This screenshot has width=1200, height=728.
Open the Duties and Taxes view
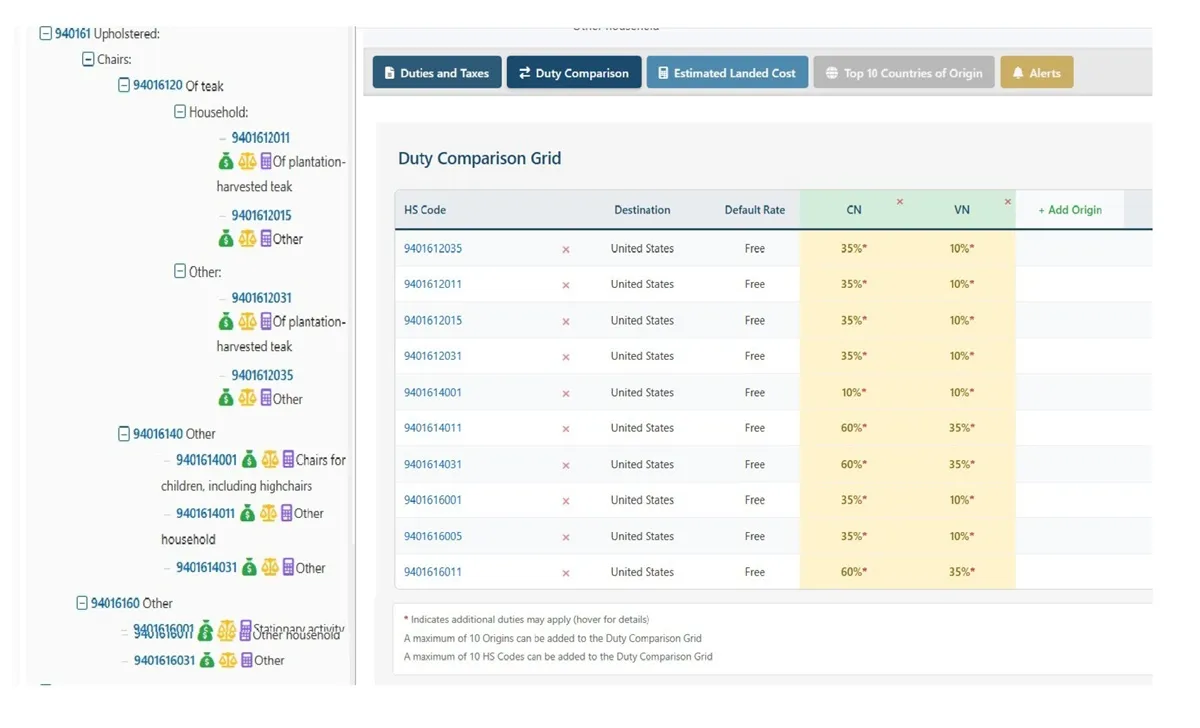[x=436, y=71]
